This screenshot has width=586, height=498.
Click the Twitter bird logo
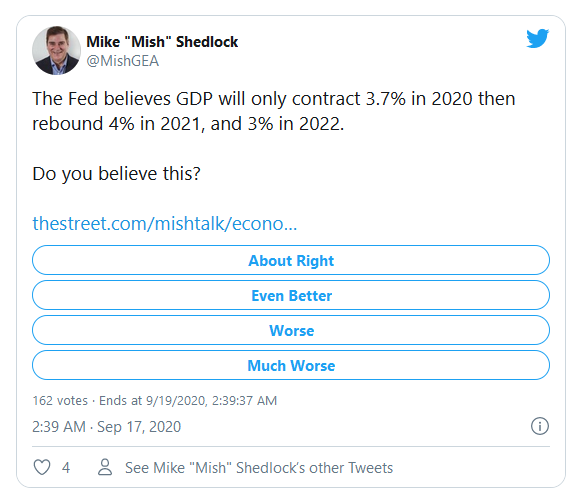click(537, 38)
